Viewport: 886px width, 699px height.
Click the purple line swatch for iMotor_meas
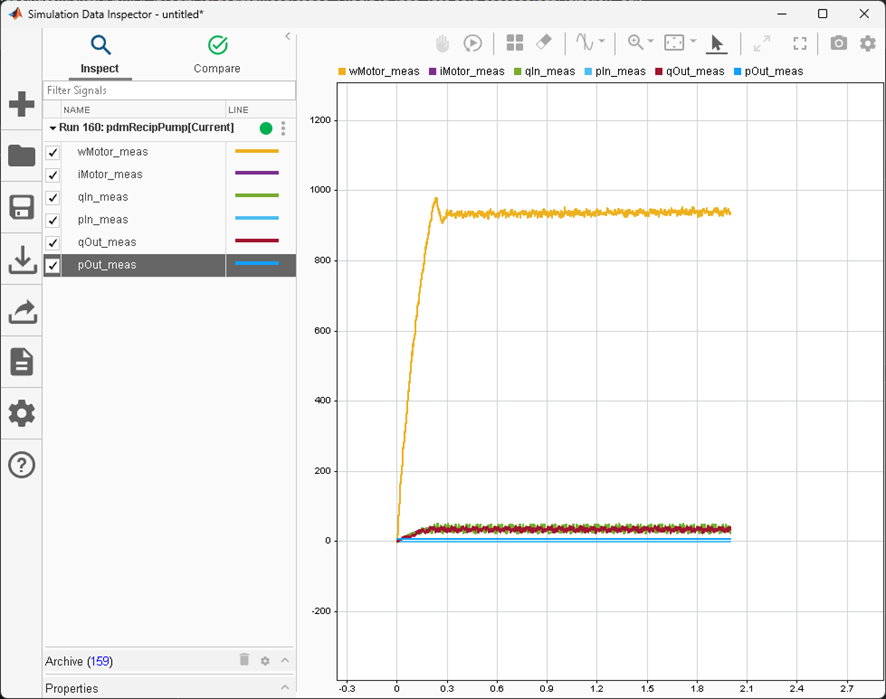tap(257, 173)
